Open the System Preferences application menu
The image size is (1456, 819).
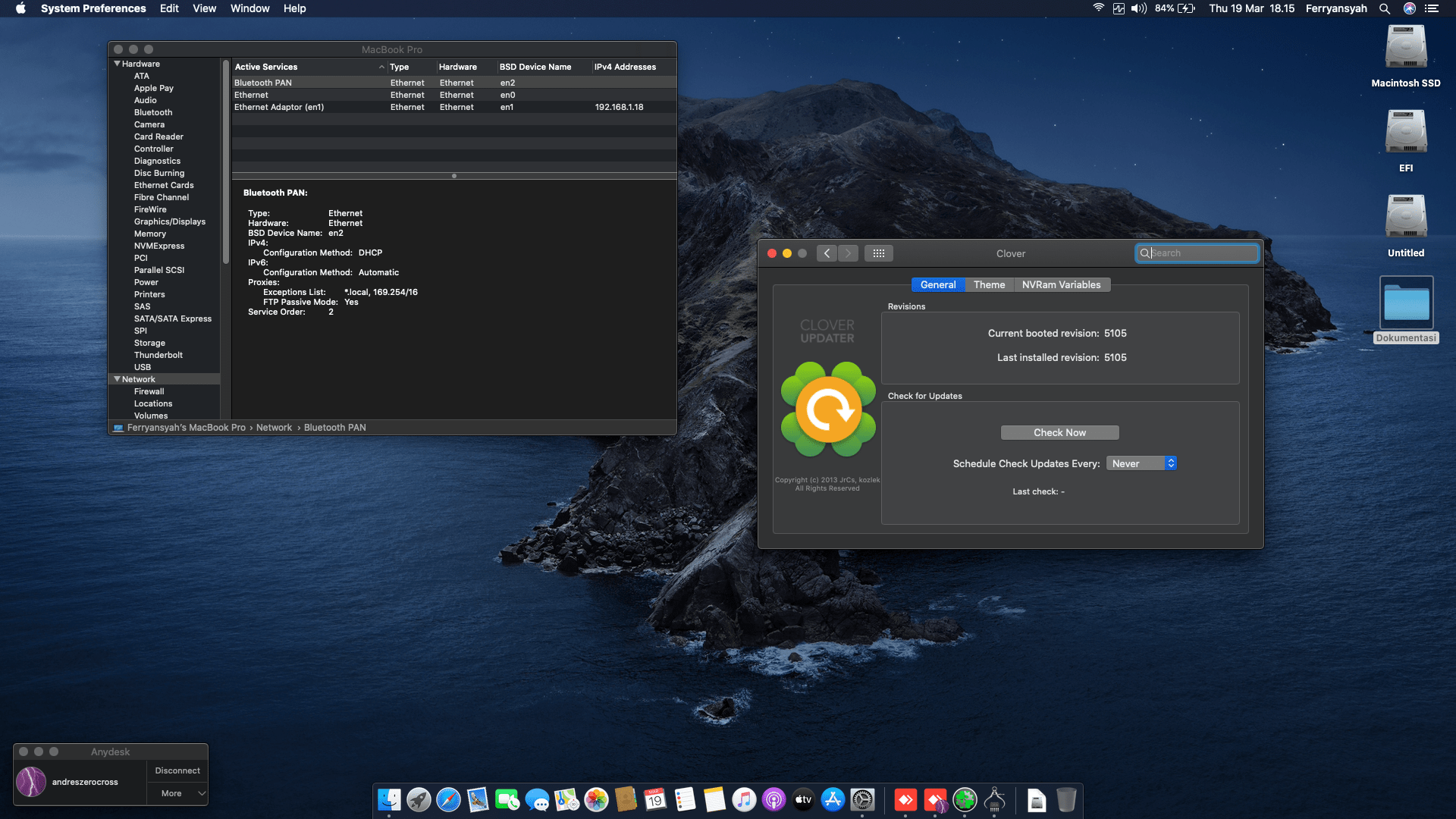pyautogui.click(x=93, y=8)
